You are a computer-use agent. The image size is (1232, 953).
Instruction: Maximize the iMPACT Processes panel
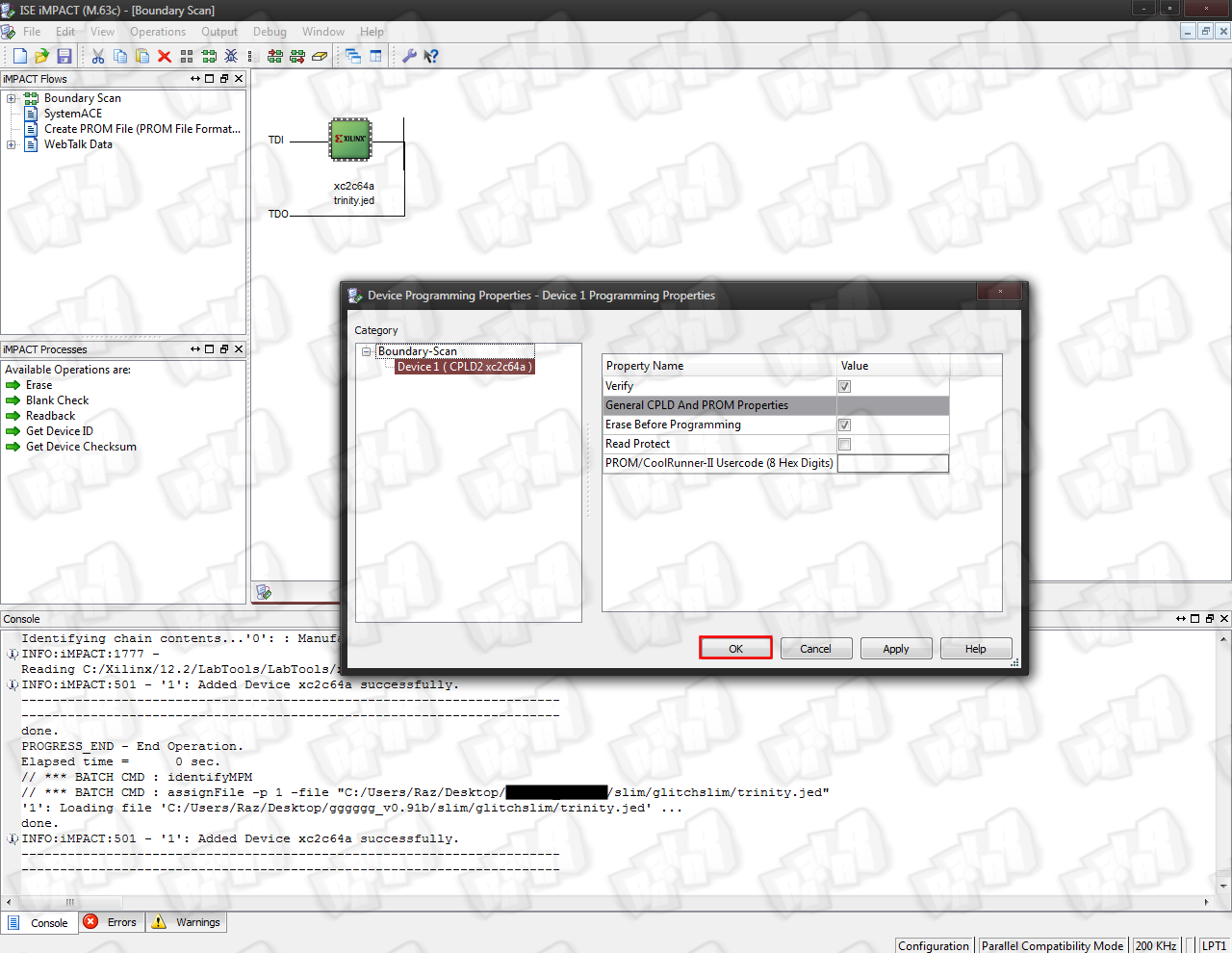[209, 349]
